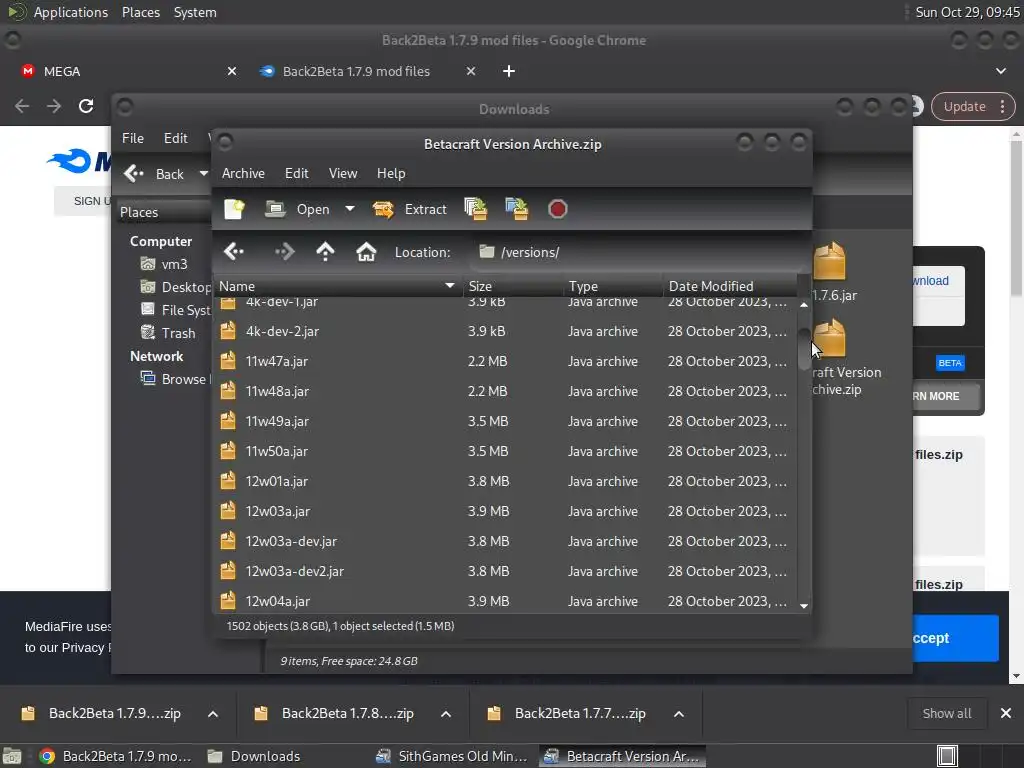Go back in archive location history
1024x768 pixels.
(x=234, y=251)
